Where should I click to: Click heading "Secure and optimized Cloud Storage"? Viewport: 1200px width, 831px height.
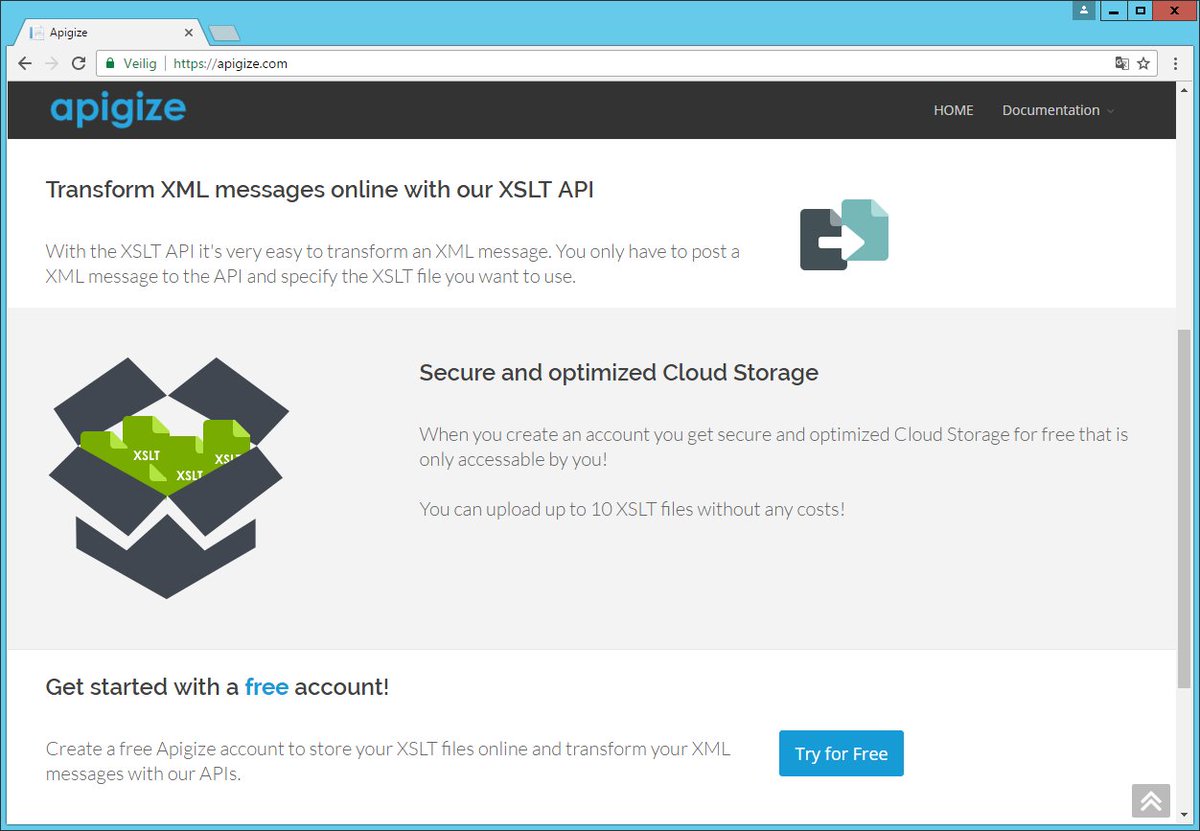619,373
